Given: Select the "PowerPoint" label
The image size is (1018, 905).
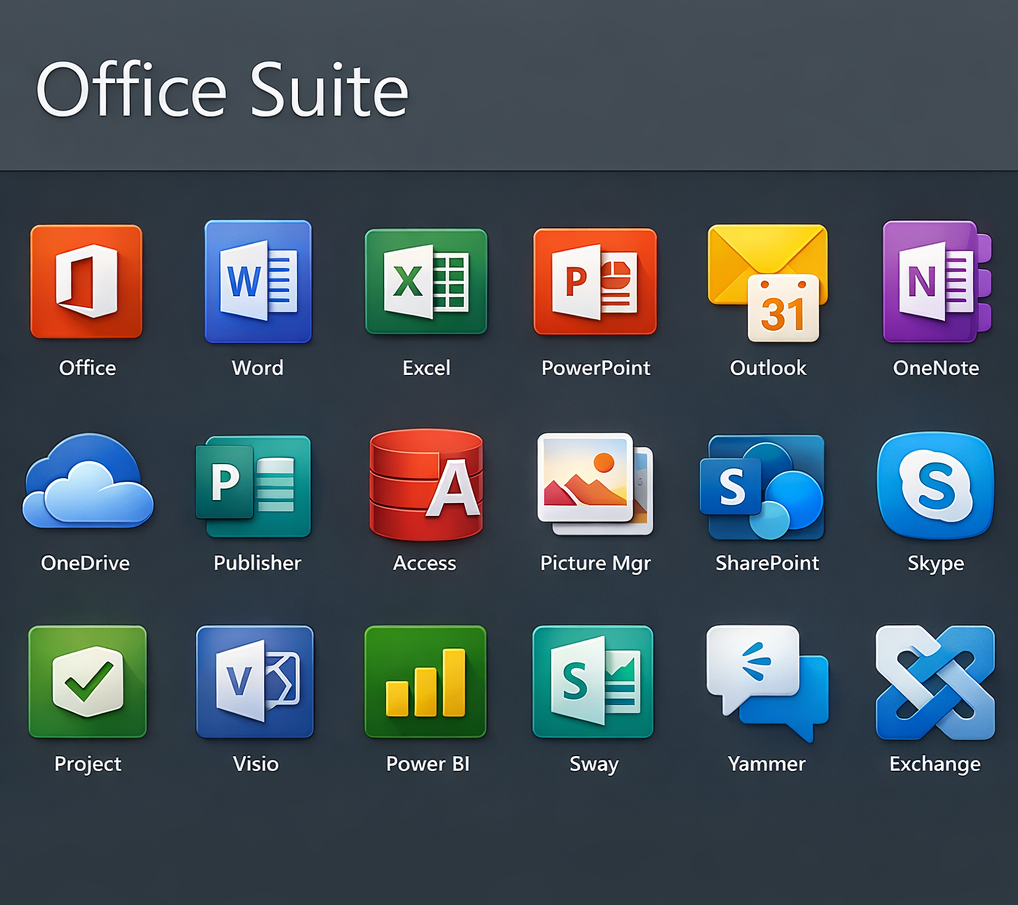Looking at the screenshot, I should (596, 368).
